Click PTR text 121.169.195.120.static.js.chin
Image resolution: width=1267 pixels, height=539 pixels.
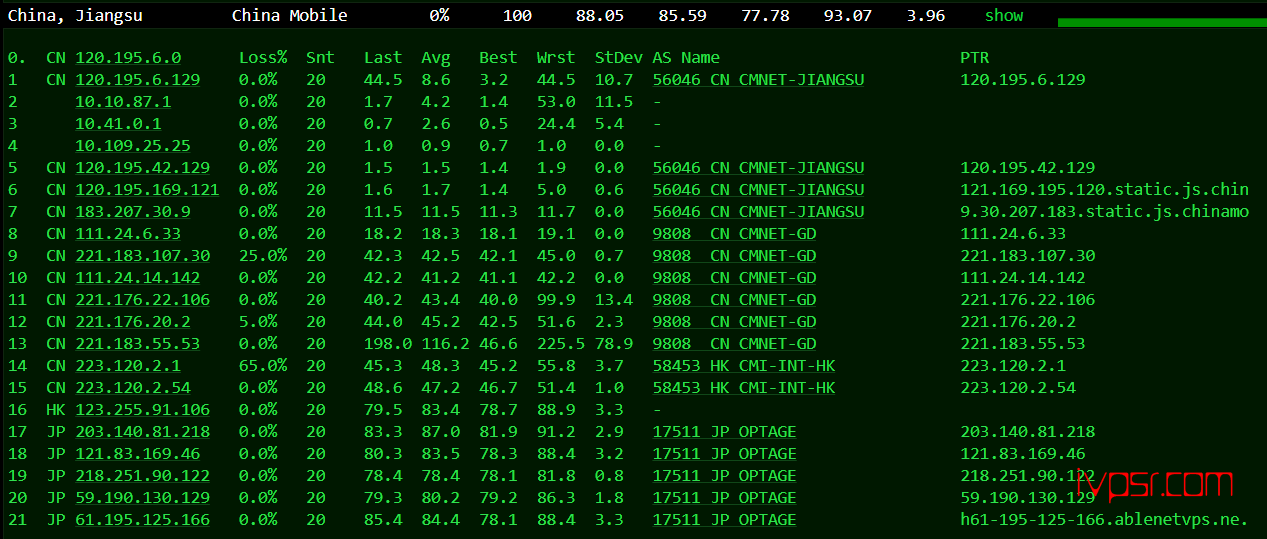click(x=1104, y=190)
